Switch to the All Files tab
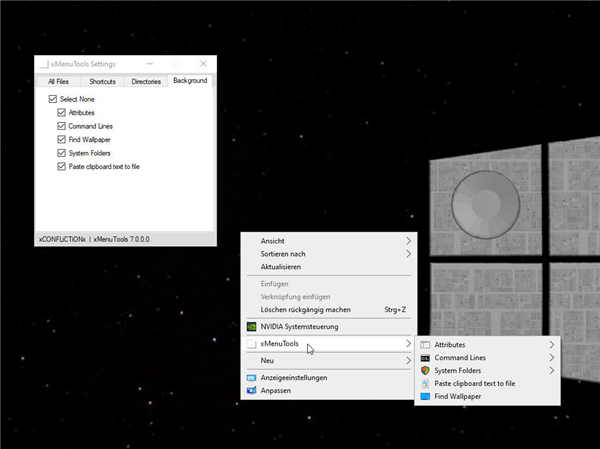This screenshot has width=600, height=449. [x=59, y=81]
